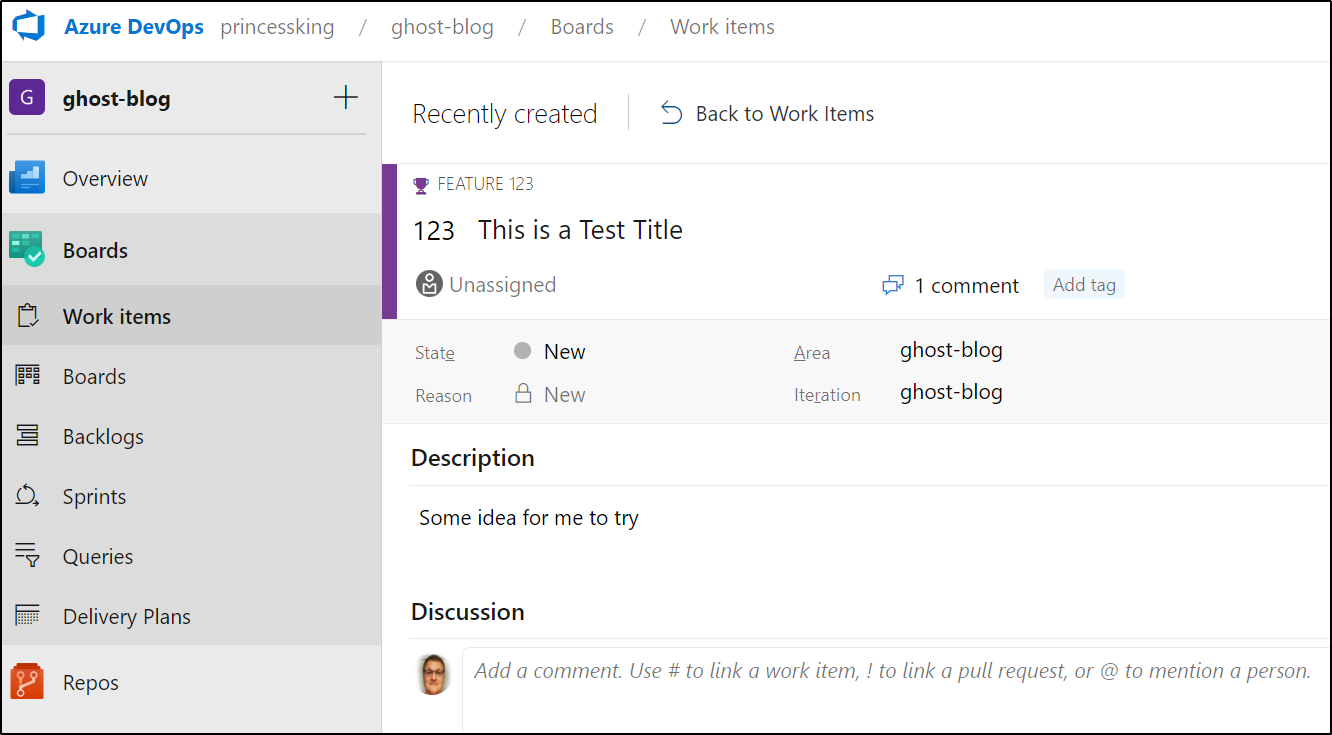Edit the title This is a Test Title

[x=580, y=230]
